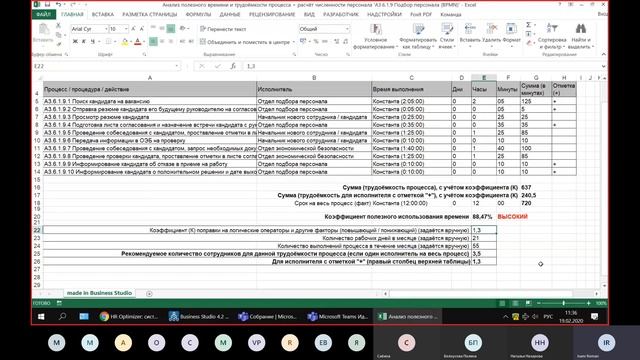The width and height of the screenshot is (640, 360).
Task: Increase font size with the large A icon
Action: click(133, 29)
